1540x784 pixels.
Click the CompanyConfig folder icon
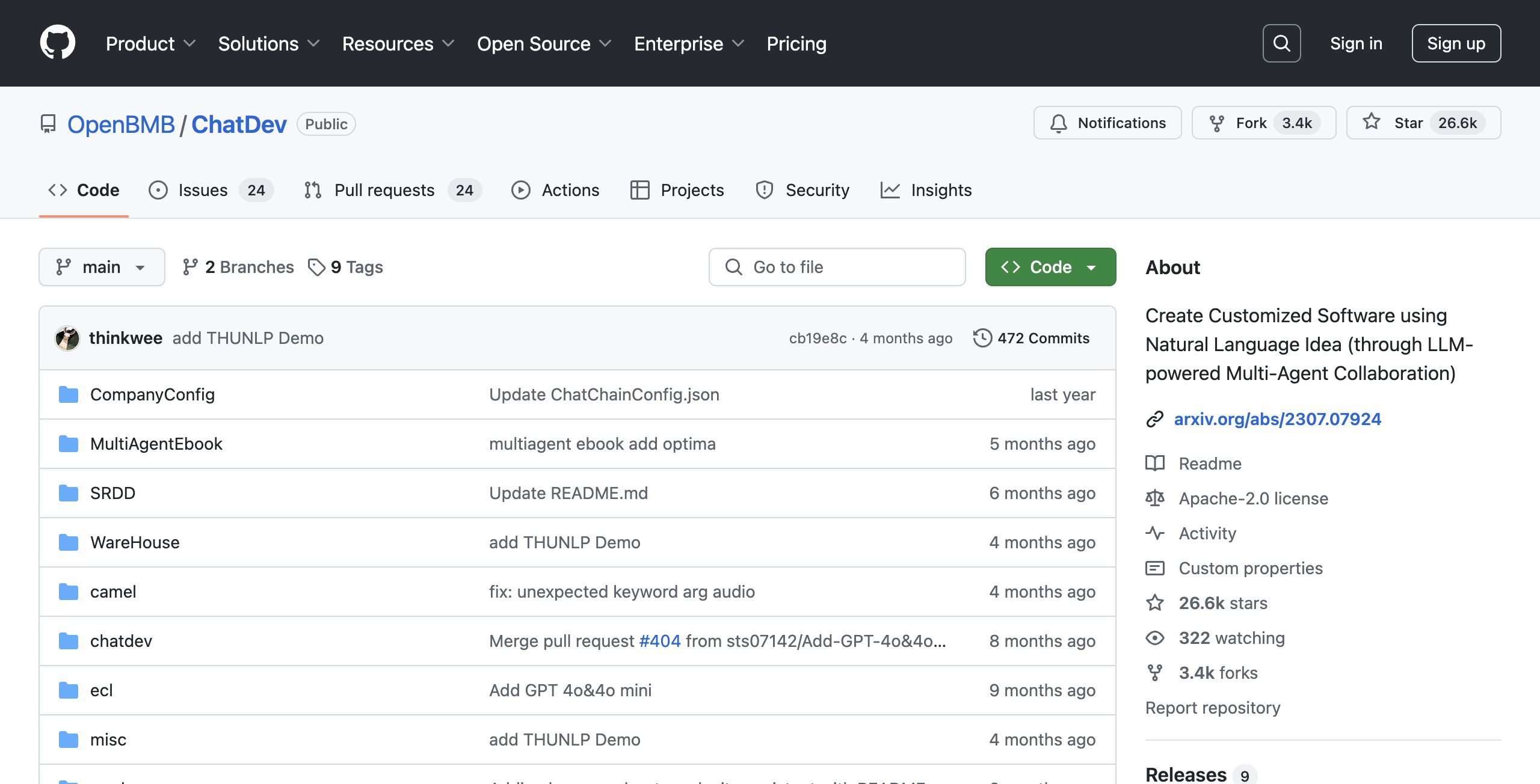(x=69, y=394)
